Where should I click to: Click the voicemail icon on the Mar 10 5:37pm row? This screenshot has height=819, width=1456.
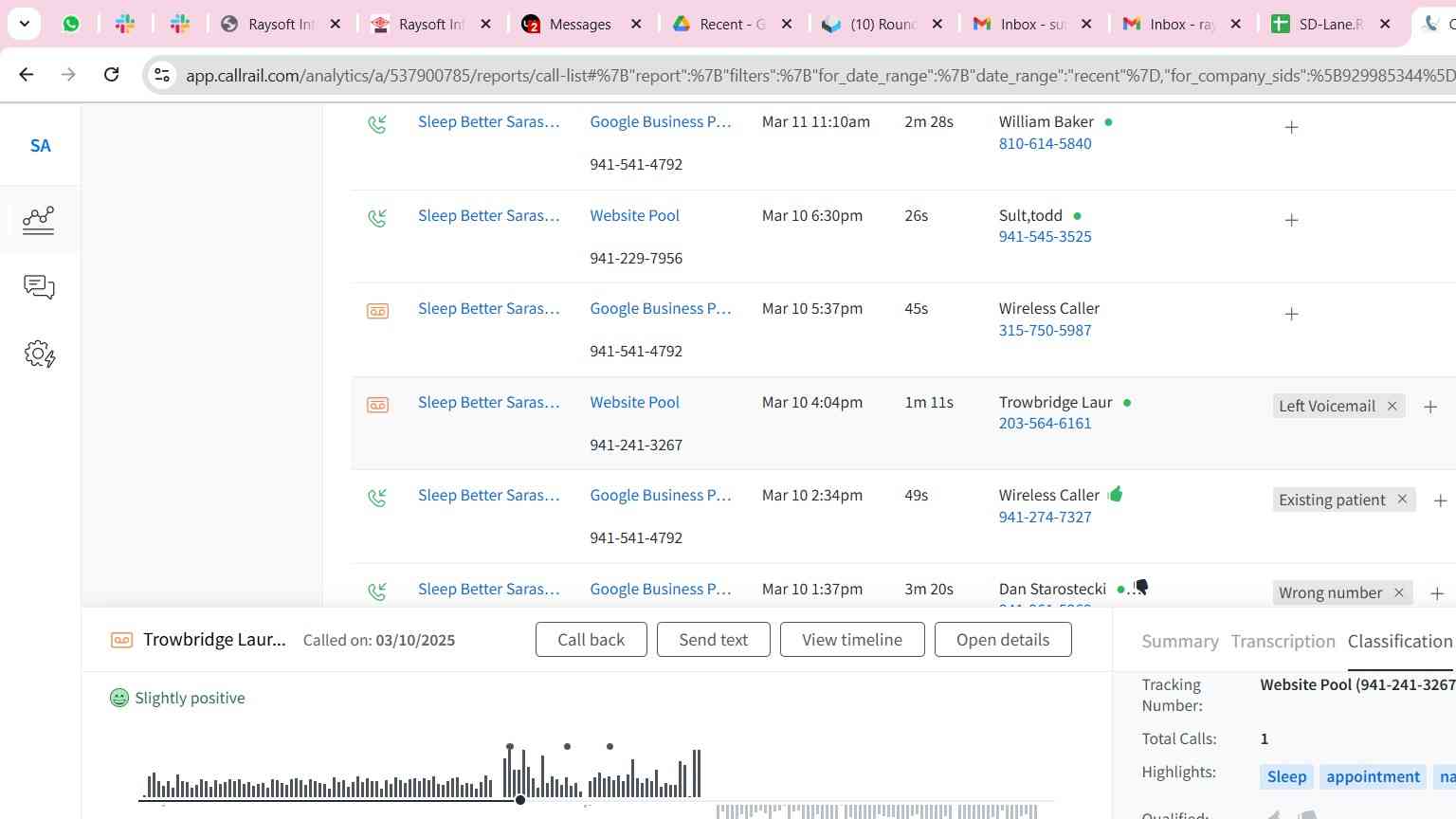click(377, 311)
